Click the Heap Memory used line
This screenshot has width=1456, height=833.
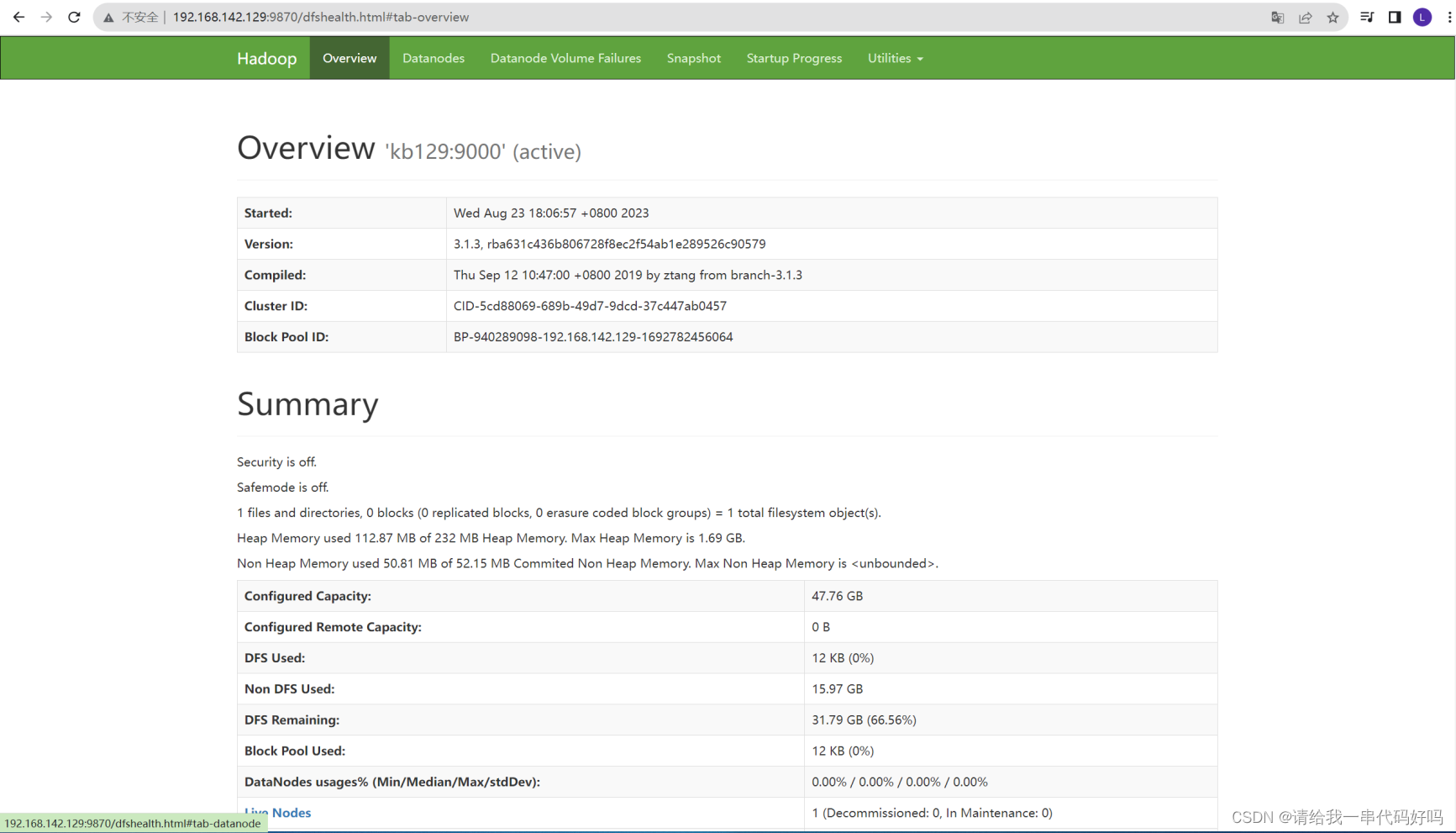(x=491, y=538)
